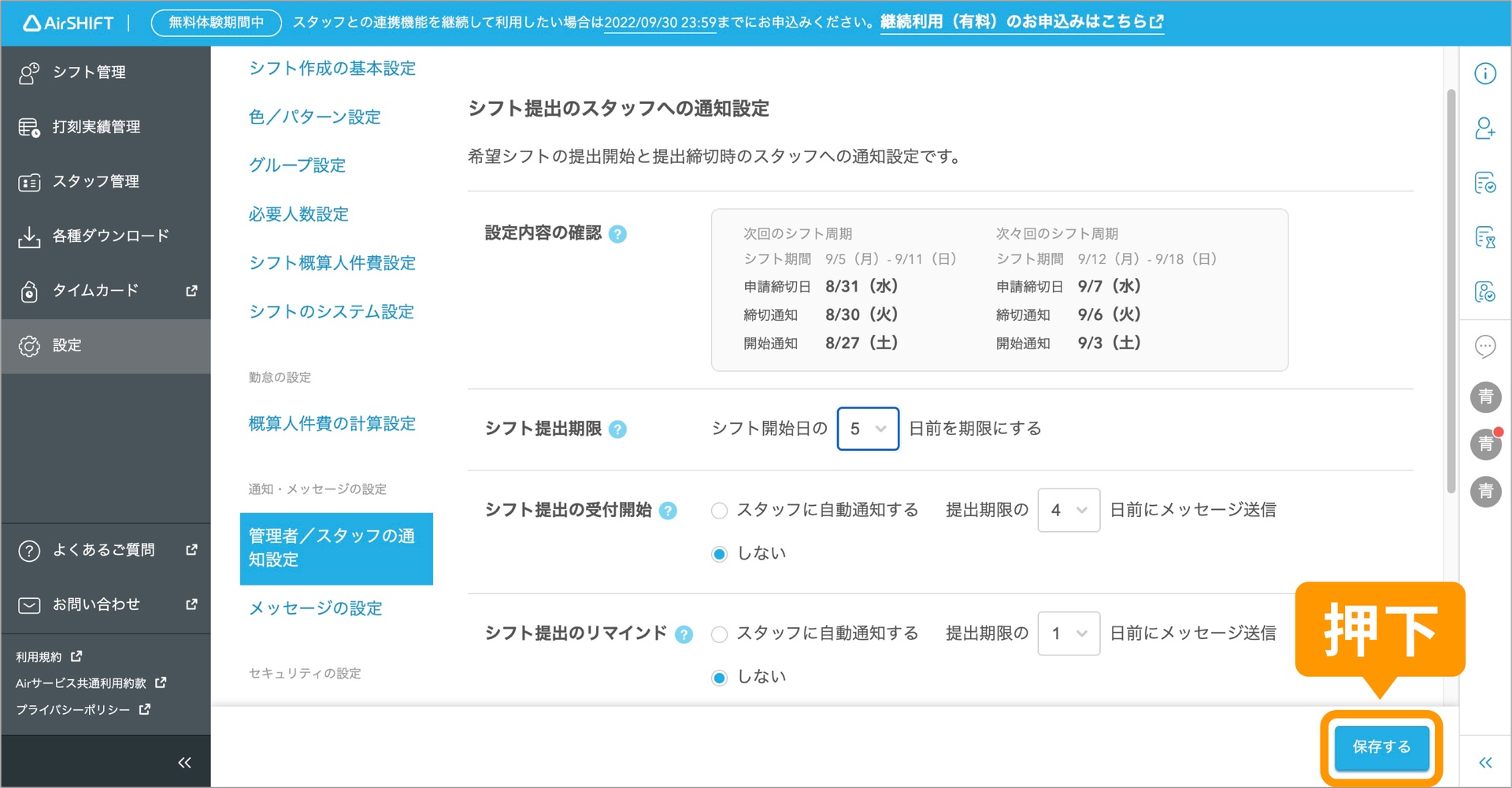
Task: Collapse the left sidebar with double chevron
Action: pyautogui.click(x=184, y=762)
